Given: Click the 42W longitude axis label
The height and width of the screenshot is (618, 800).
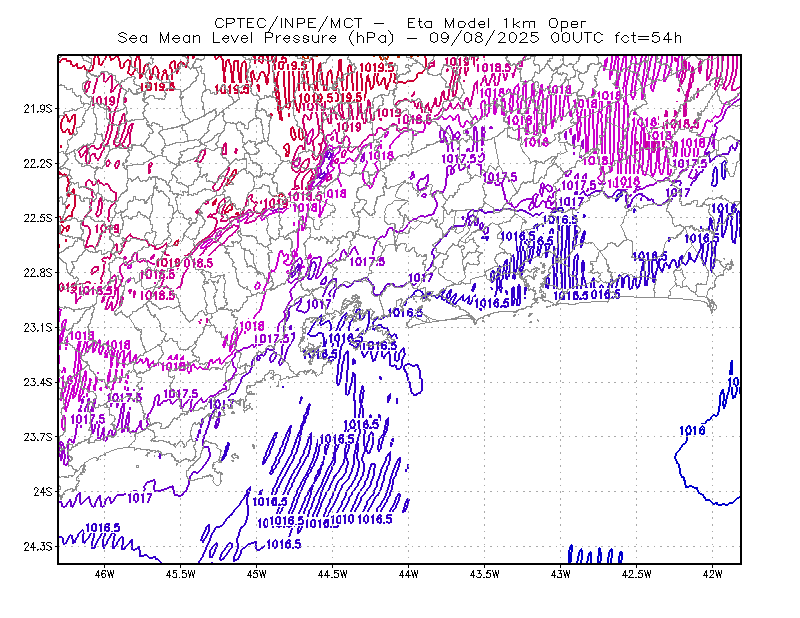Looking at the screenshot, I should [x=712, y=574].
